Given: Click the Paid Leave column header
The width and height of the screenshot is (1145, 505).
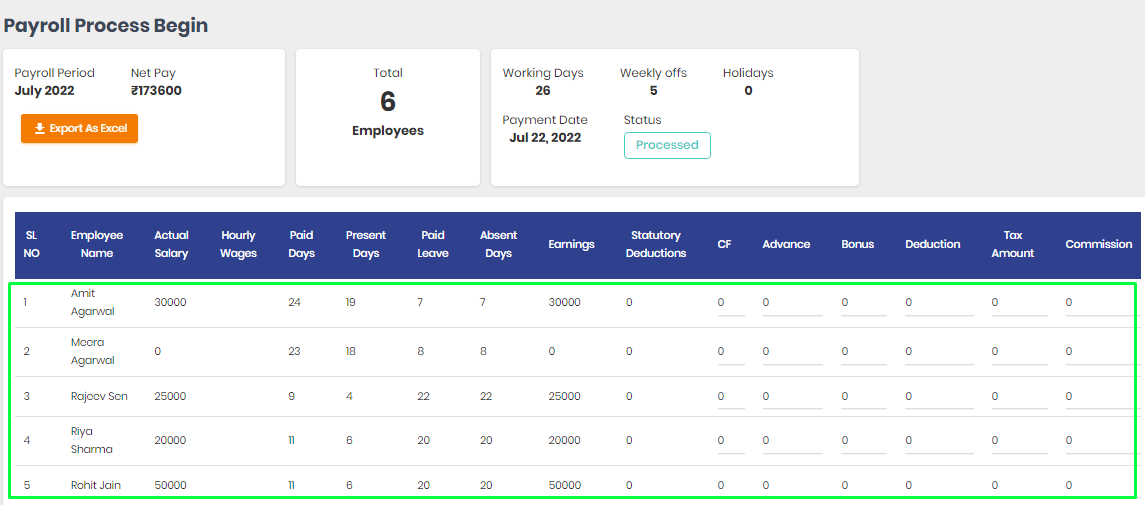Looking at the screenshot, I should pyautogui.click(x=433, y=244).
